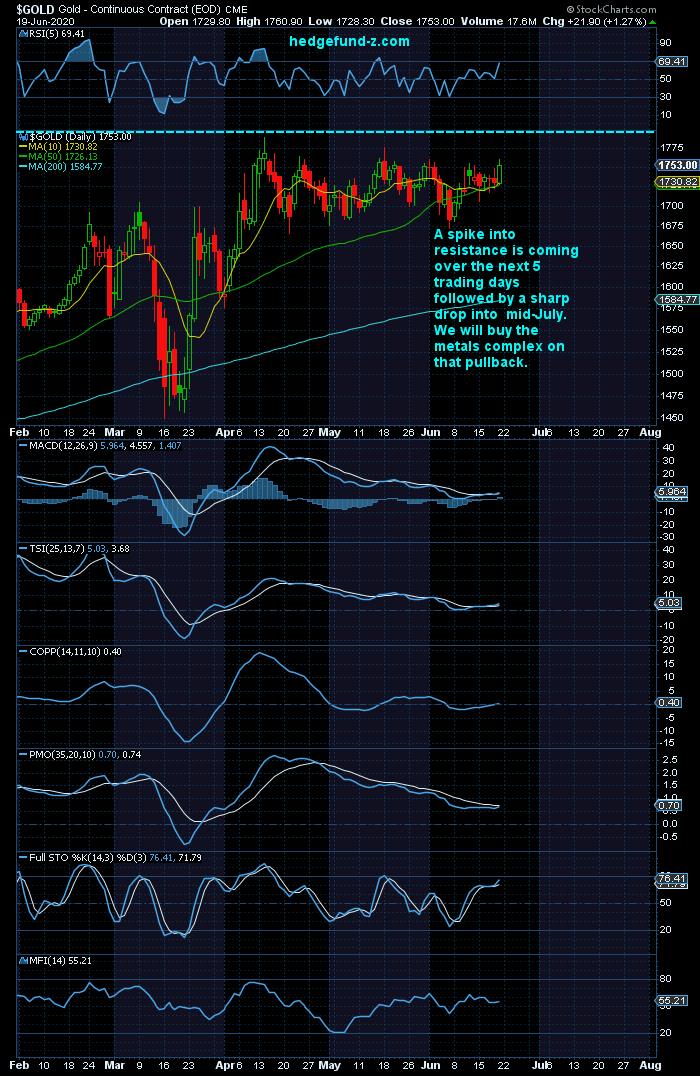Viewport: 700px width, 1076px height.
Task: Click the small icon before MFI(14)
Action: (x=23, y=960)
